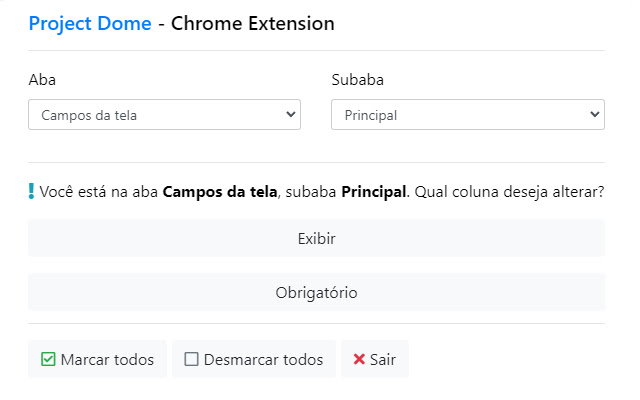This screenshot has height=400, width=640.
Task: Click the empty square icon in Desmarcar todos
Action: 192,359
